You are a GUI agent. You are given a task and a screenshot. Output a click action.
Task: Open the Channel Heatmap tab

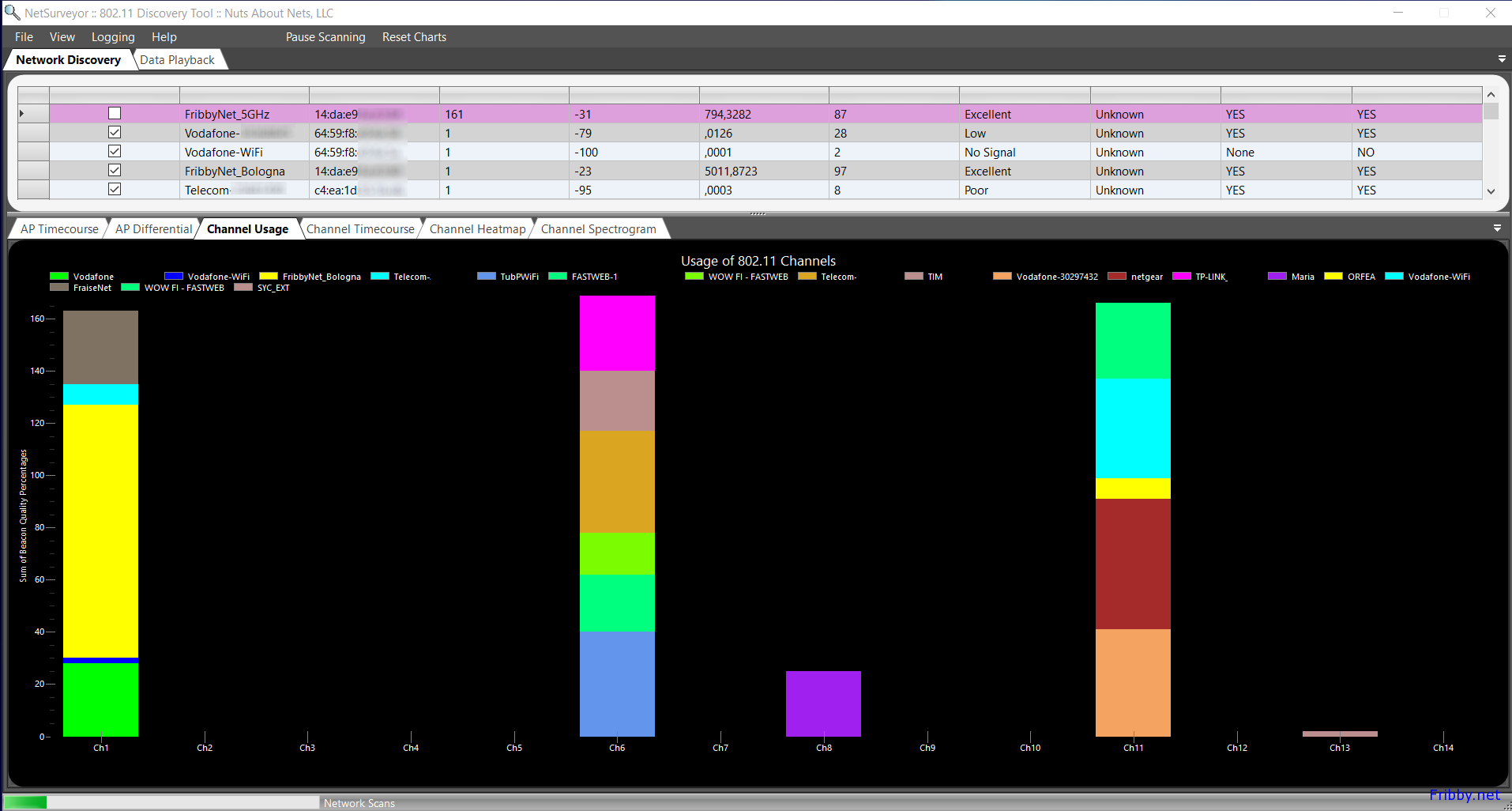coord(477,229)
